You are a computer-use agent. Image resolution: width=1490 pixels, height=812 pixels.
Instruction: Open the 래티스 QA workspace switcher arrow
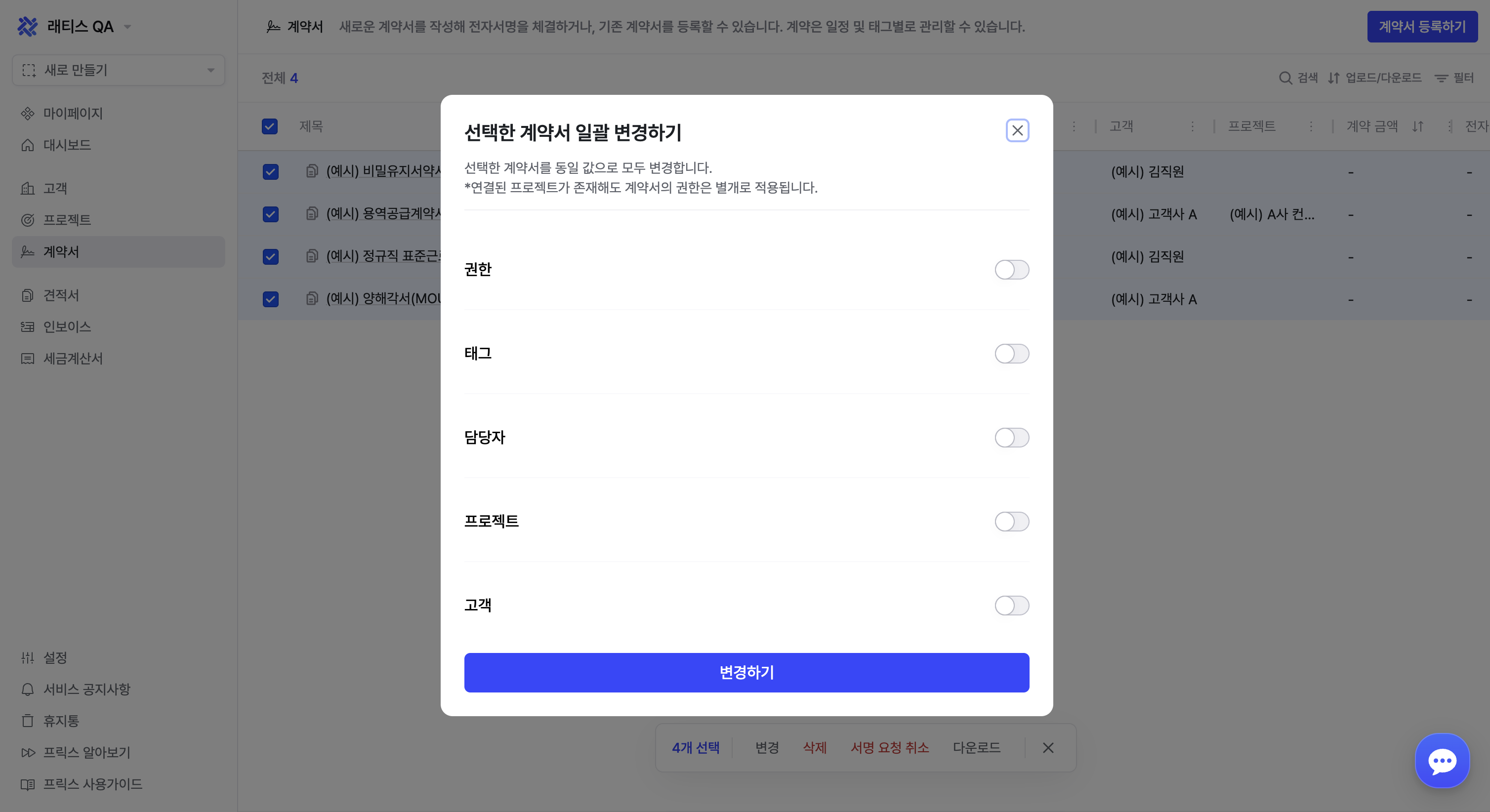coord(128,27)
